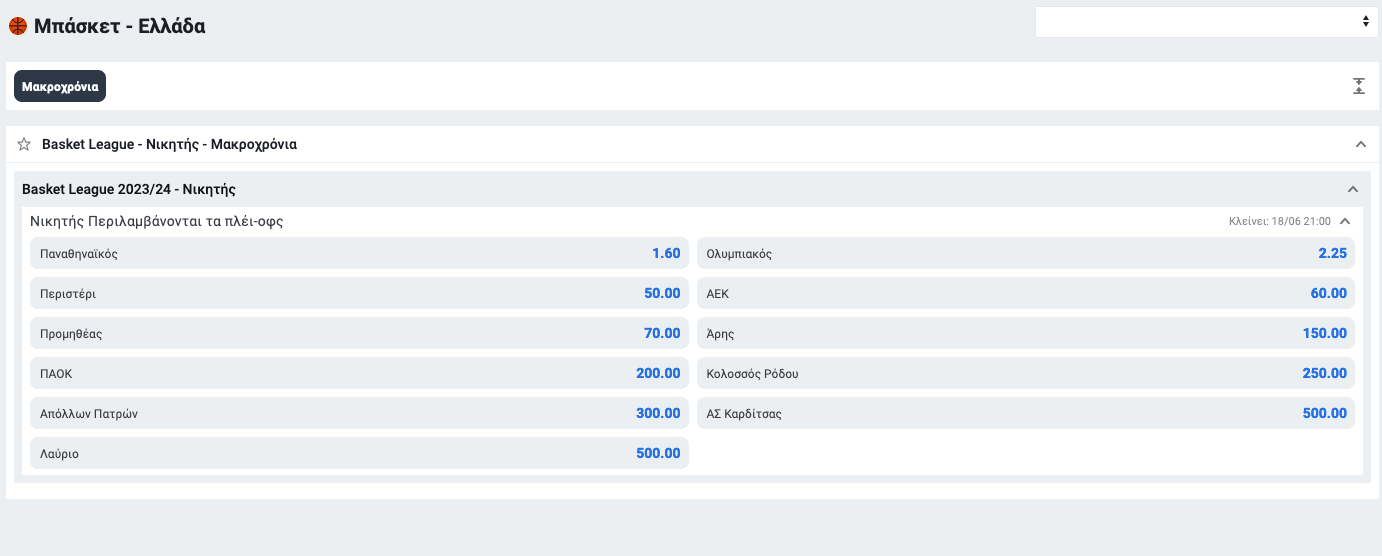This screenshot has height=556, width=1382.
Task: Select ΑΕΚ odds 60.00
Action: pos(1026,293)
